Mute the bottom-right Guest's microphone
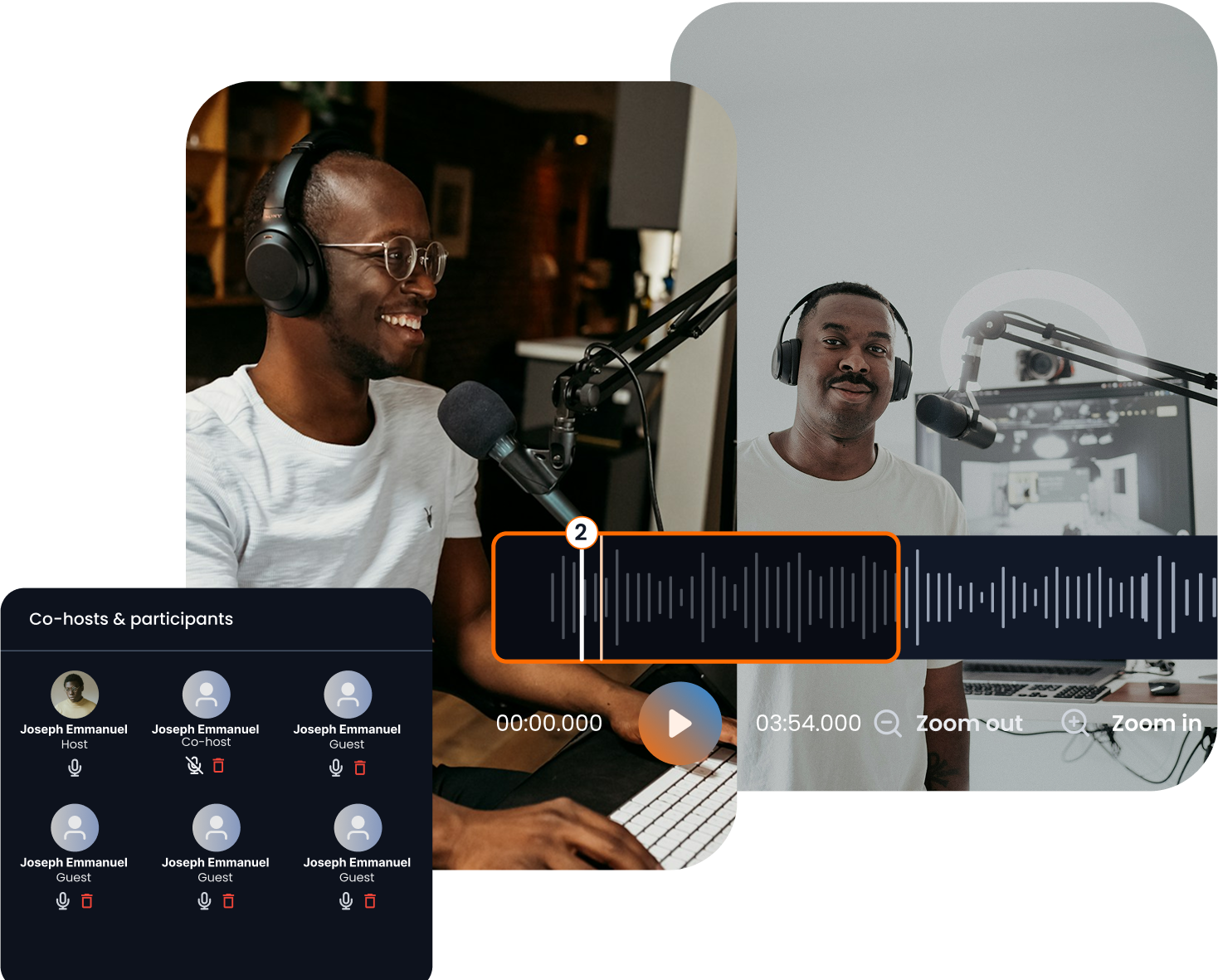This screenshot has width=1218, height=980. [x=346, y=900]
